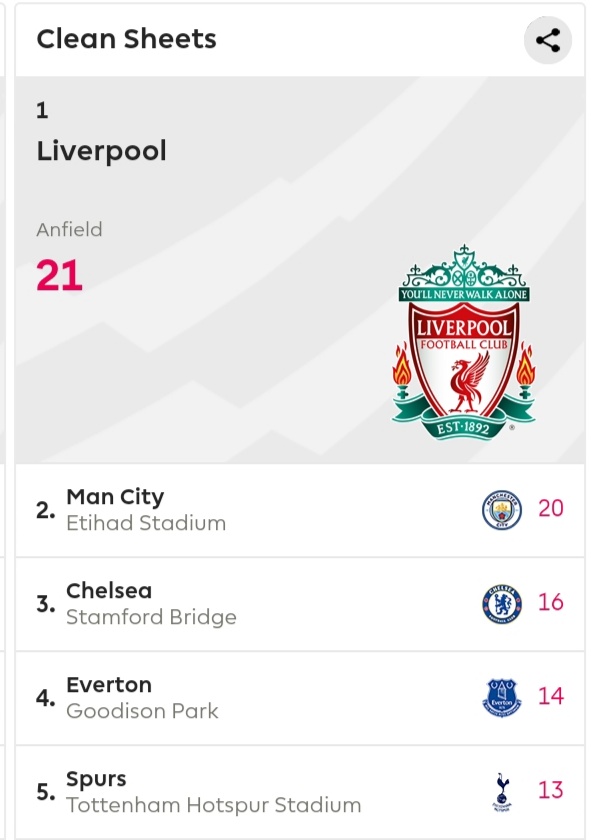Click Spurs' 13 clean sheets value
The height and width of the screenshot is (840, 592).
click(x=551, y=790)
